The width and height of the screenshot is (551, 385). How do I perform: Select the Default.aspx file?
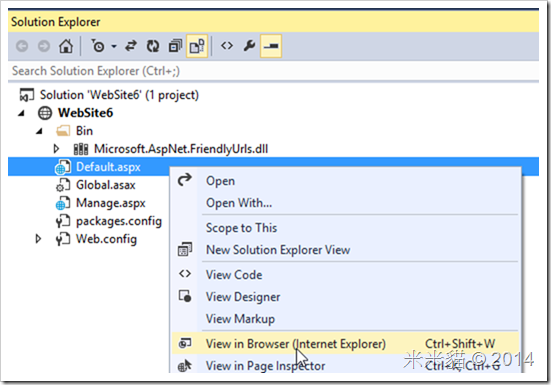108,167
